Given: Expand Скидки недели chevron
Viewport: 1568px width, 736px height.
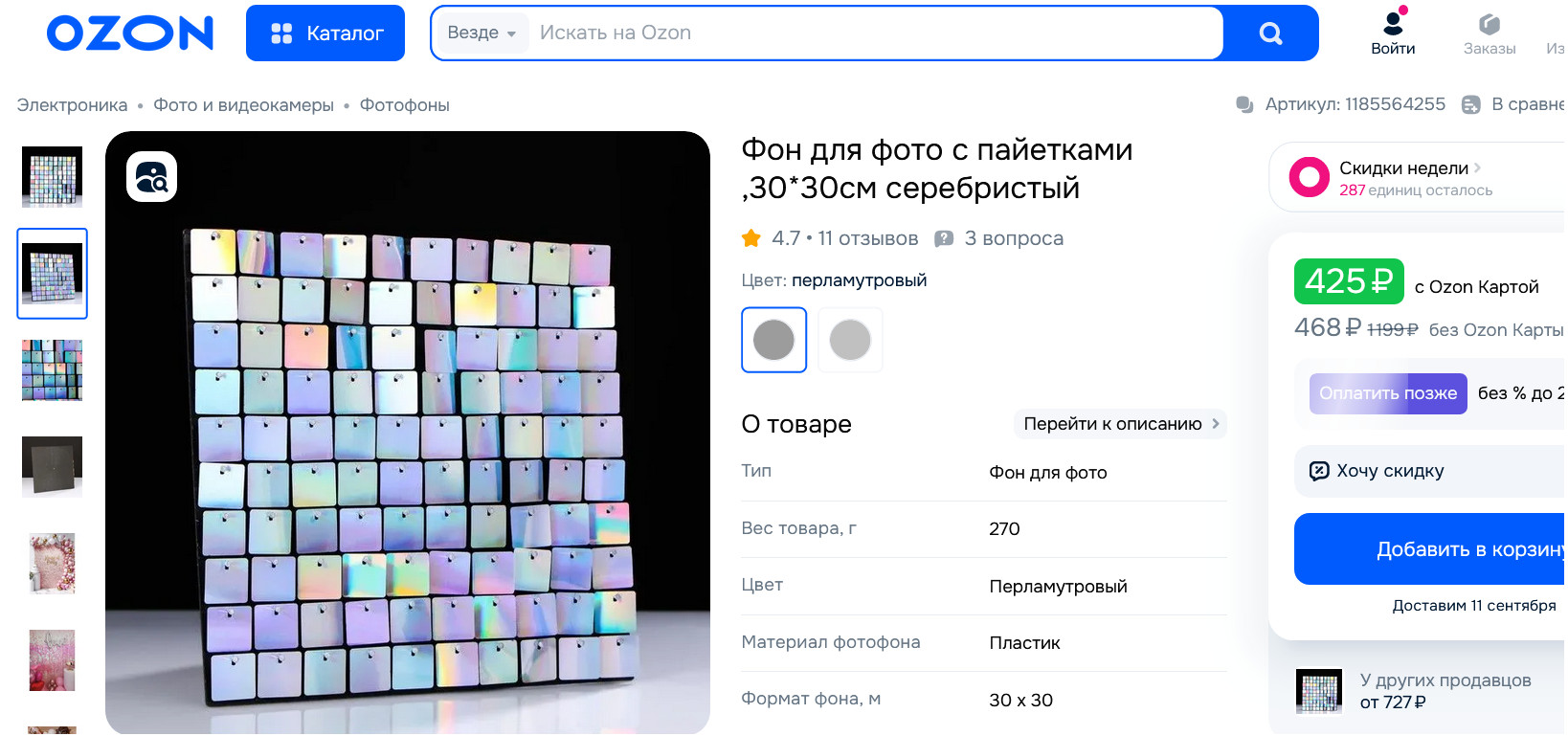Looking at the screenshot, I should tap(1477, 167).
